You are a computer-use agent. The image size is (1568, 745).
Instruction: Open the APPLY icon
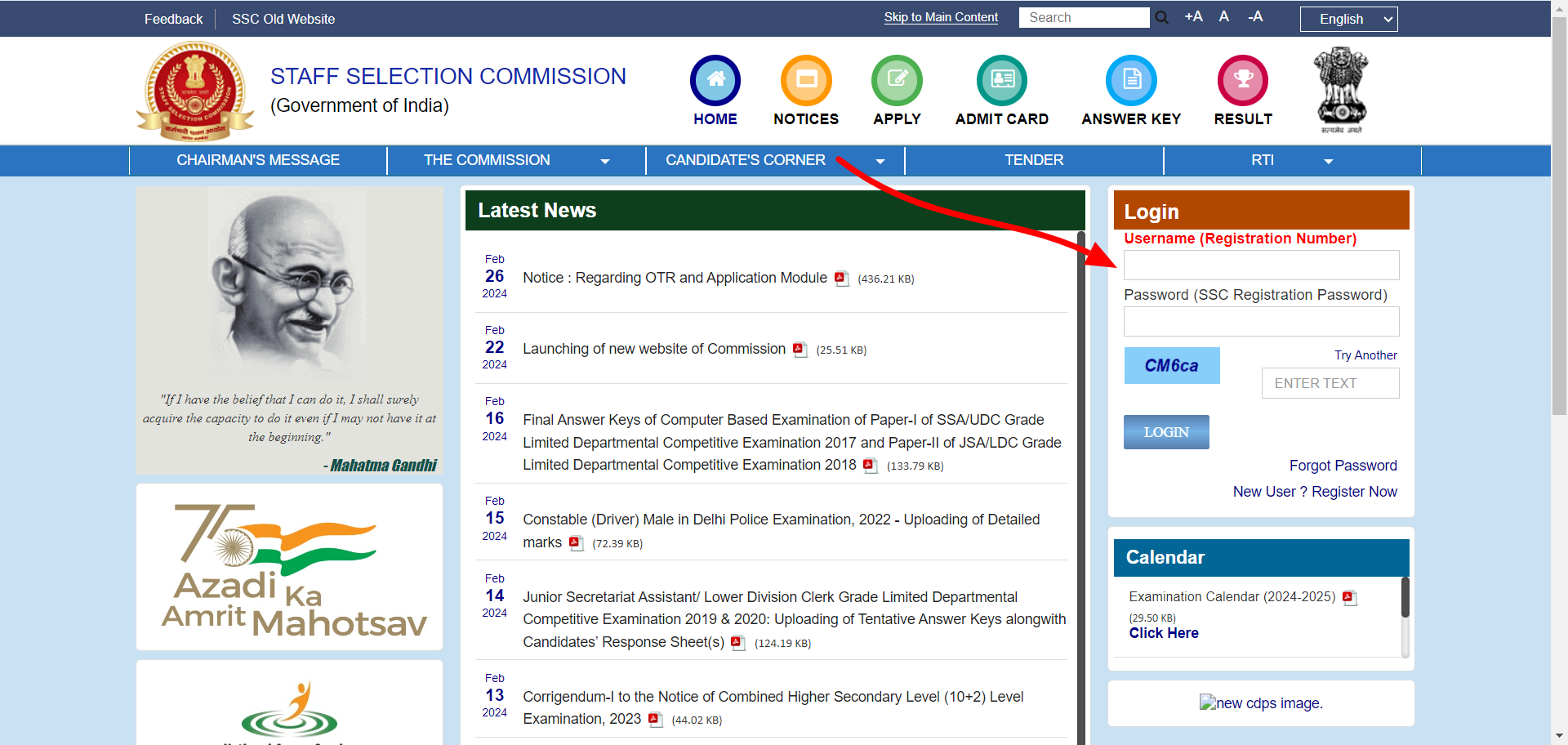897,80
